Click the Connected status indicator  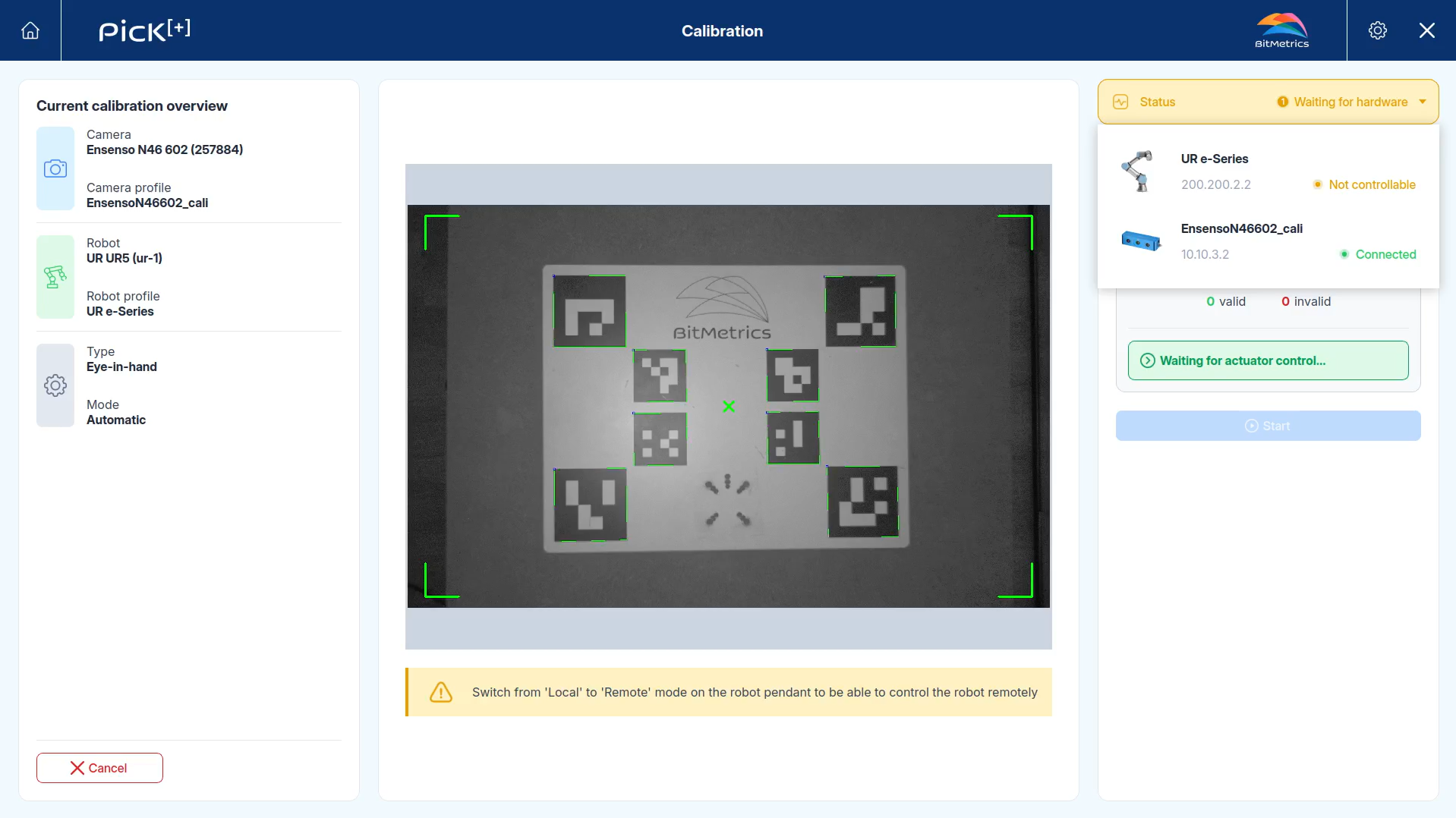[x=1378, y=254]
